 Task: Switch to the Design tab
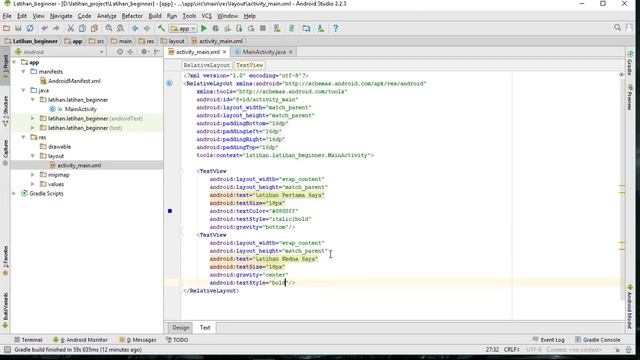click(x=180, y=327)
